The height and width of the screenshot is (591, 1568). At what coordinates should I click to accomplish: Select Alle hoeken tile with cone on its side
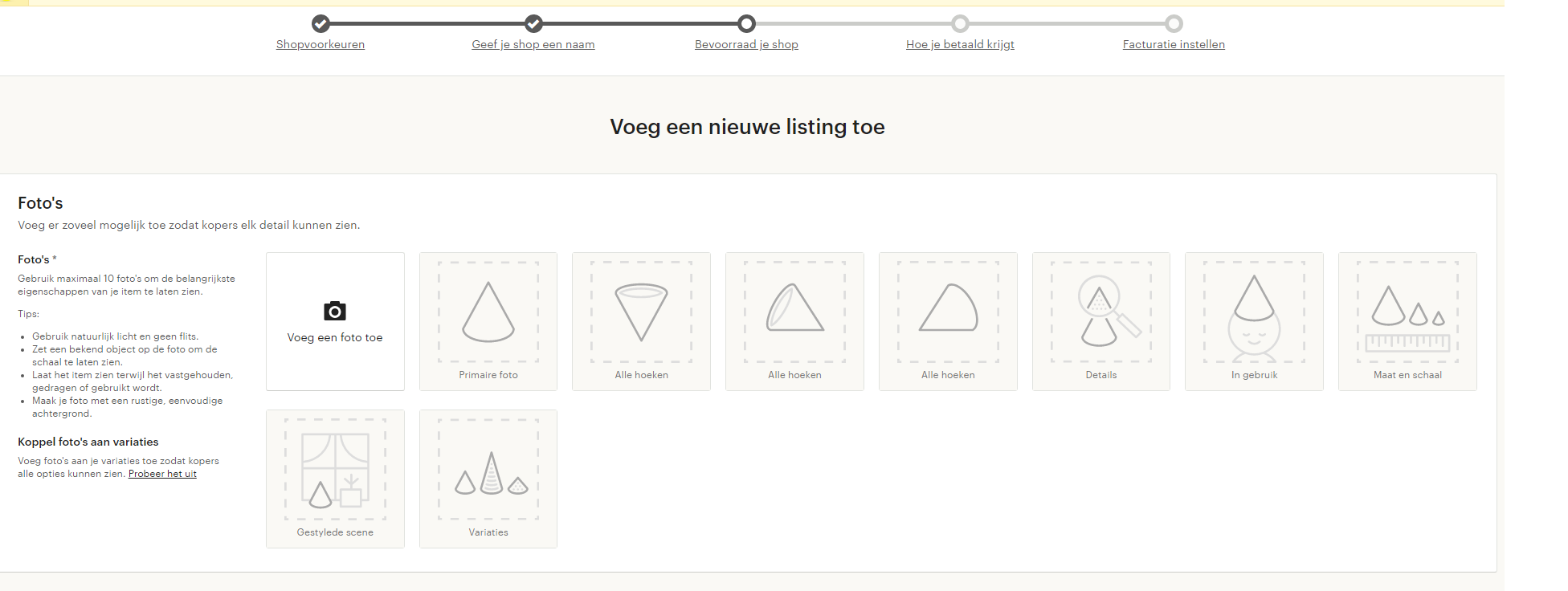(x=948, y=321)
